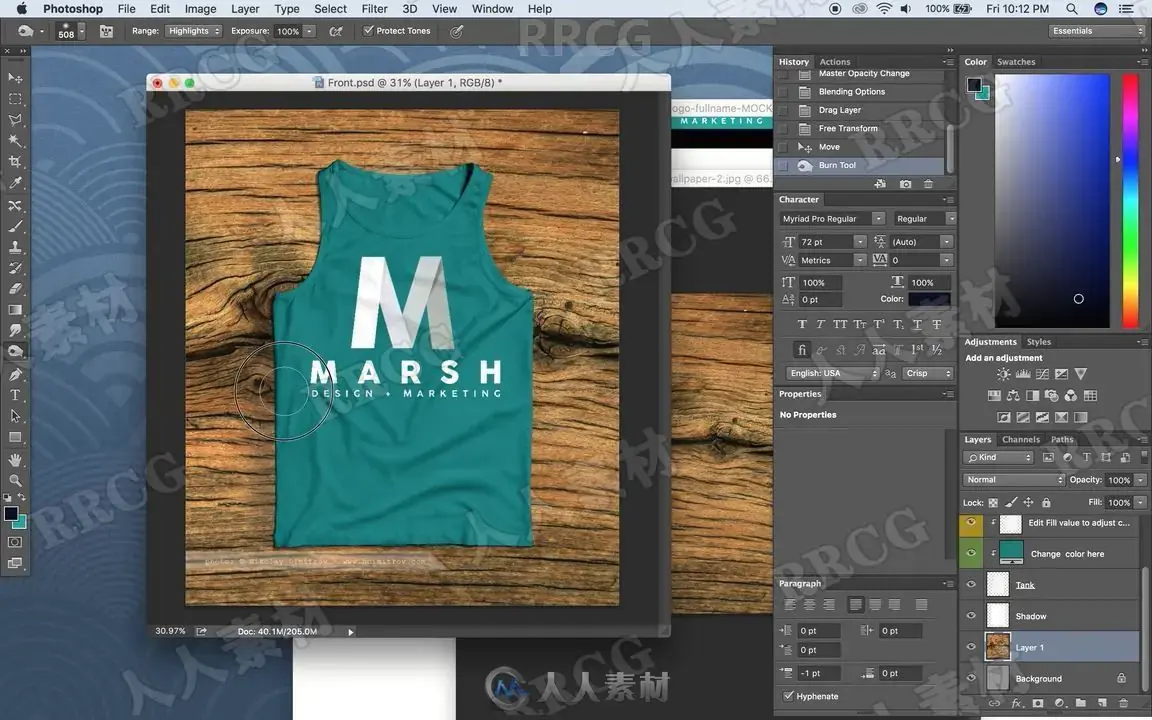Select the Crop tool

tap(15, 162)
